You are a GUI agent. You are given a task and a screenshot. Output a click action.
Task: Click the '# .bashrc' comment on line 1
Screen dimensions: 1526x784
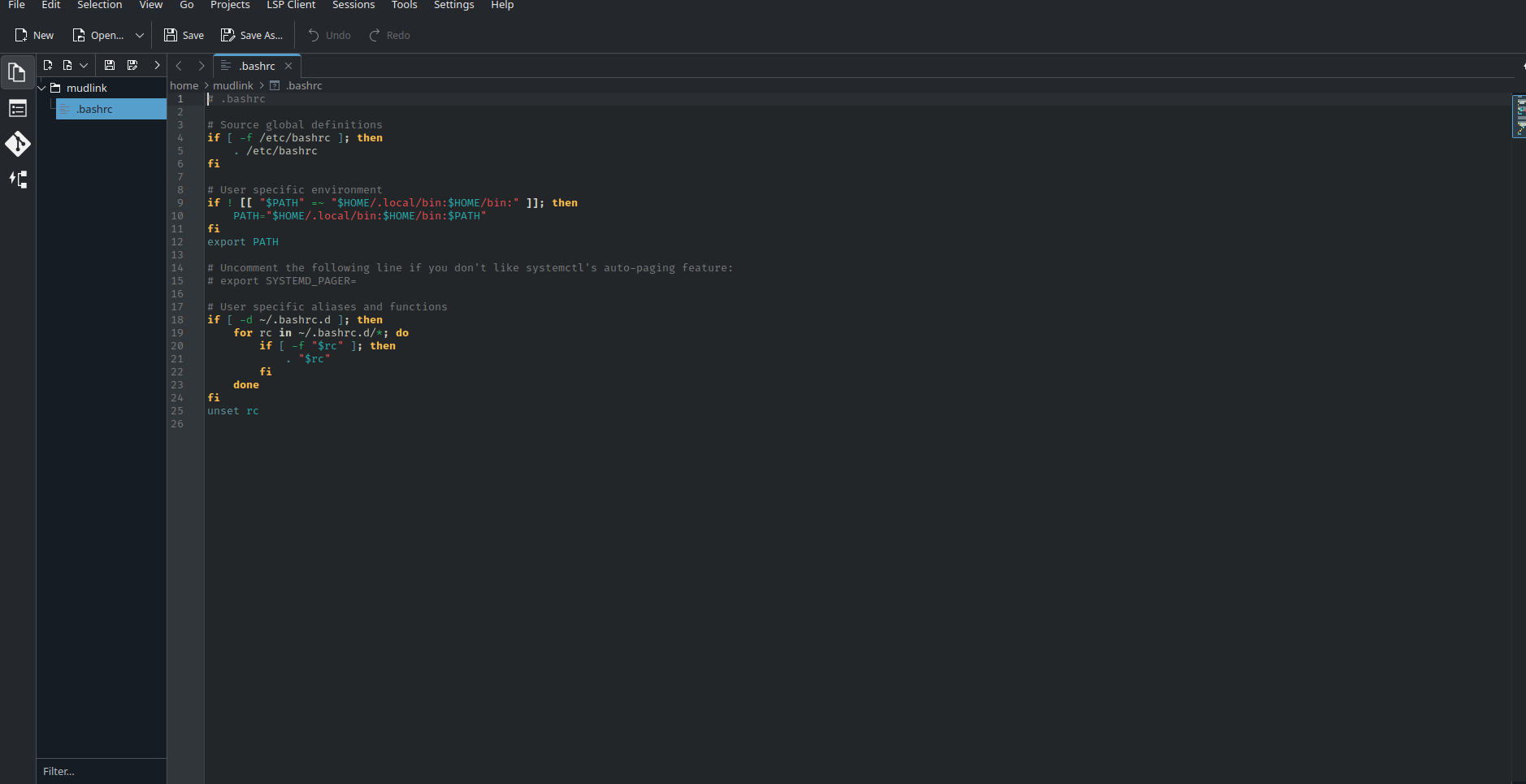tap(236, 99)
